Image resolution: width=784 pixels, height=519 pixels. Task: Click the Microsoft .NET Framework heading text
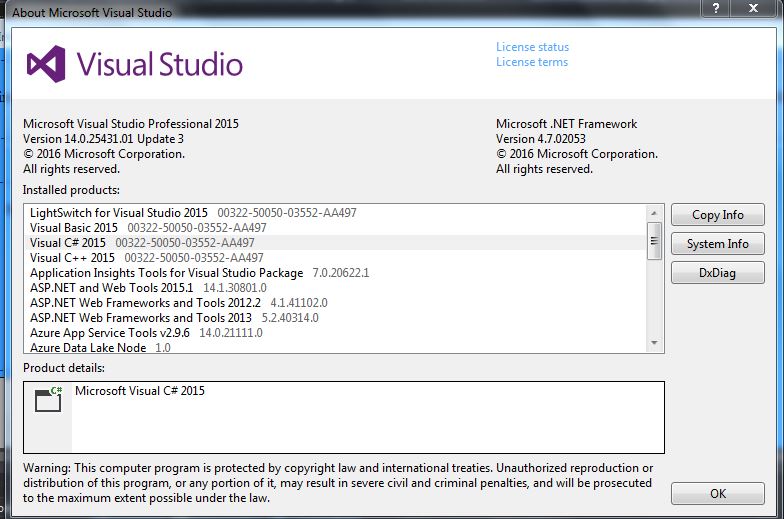coord(566,124)
